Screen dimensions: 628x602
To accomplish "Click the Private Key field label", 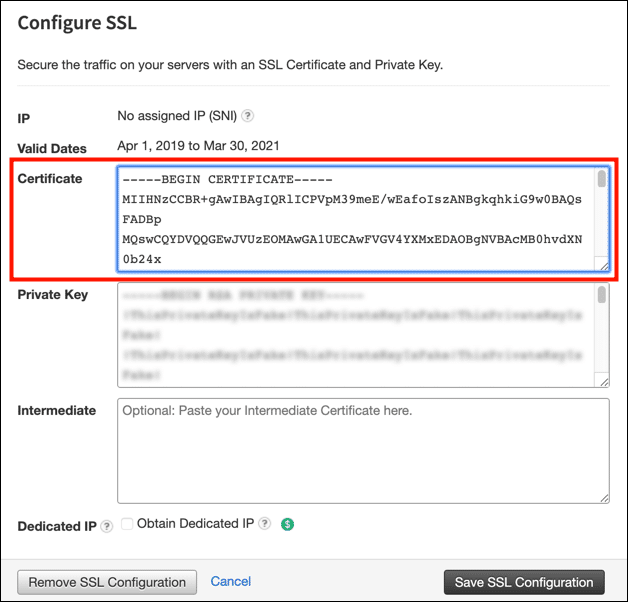I will tap(53, 295).
